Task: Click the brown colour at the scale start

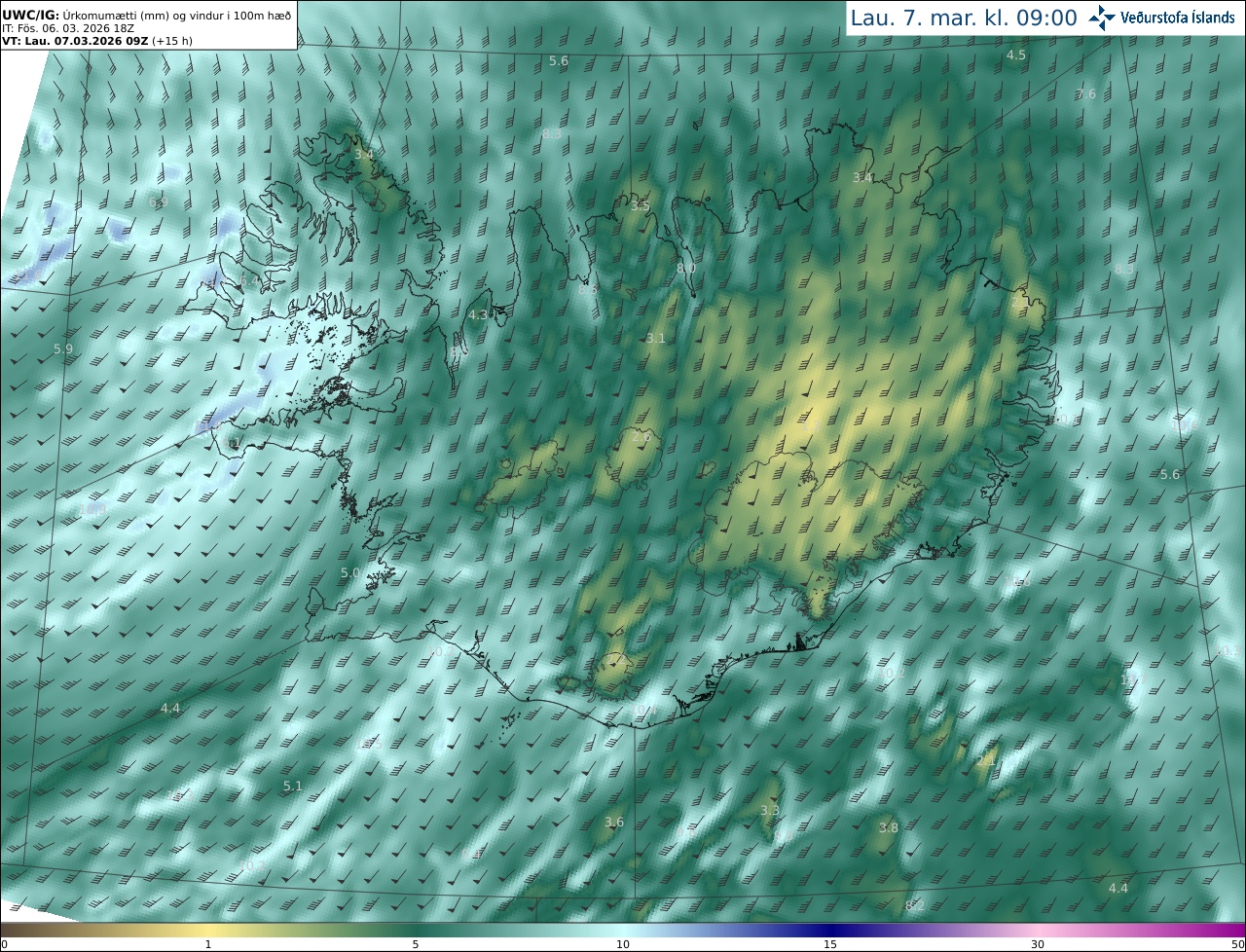Action: point(10,930)
